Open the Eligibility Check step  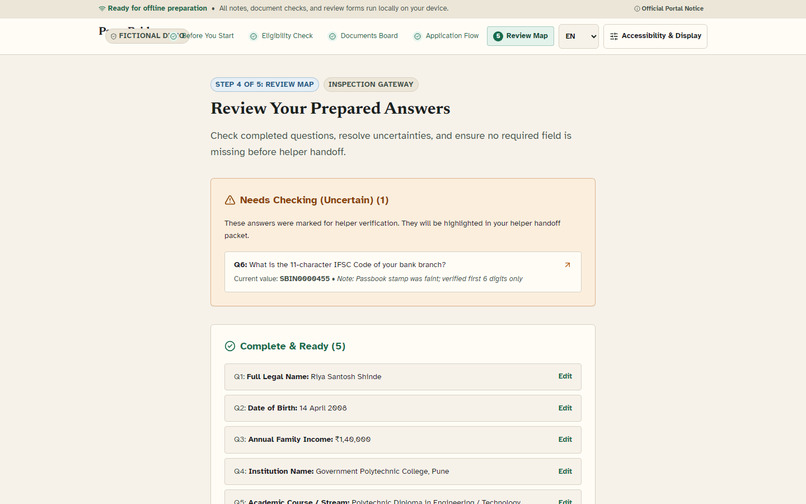[x=281, y=36]
